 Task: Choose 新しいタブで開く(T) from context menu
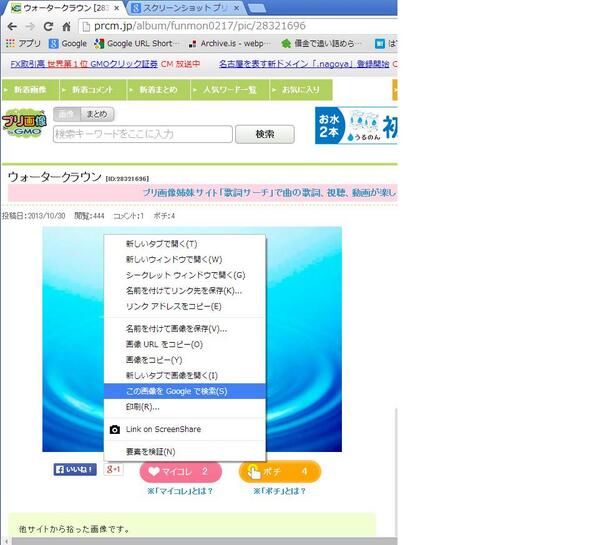185,244
